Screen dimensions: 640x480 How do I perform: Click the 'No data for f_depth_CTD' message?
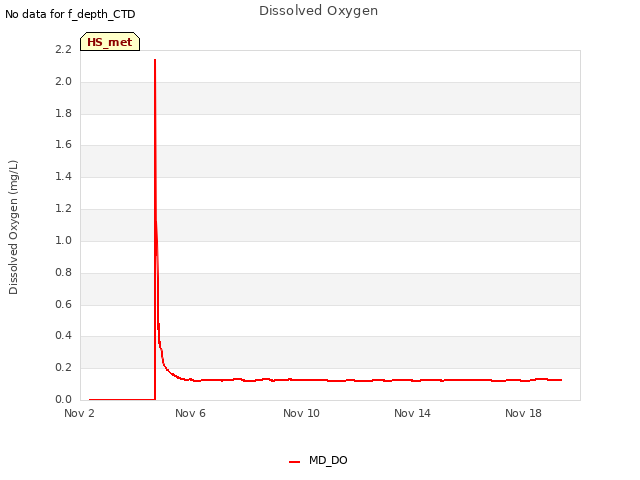pyautogui.click(x=70, y=14)
